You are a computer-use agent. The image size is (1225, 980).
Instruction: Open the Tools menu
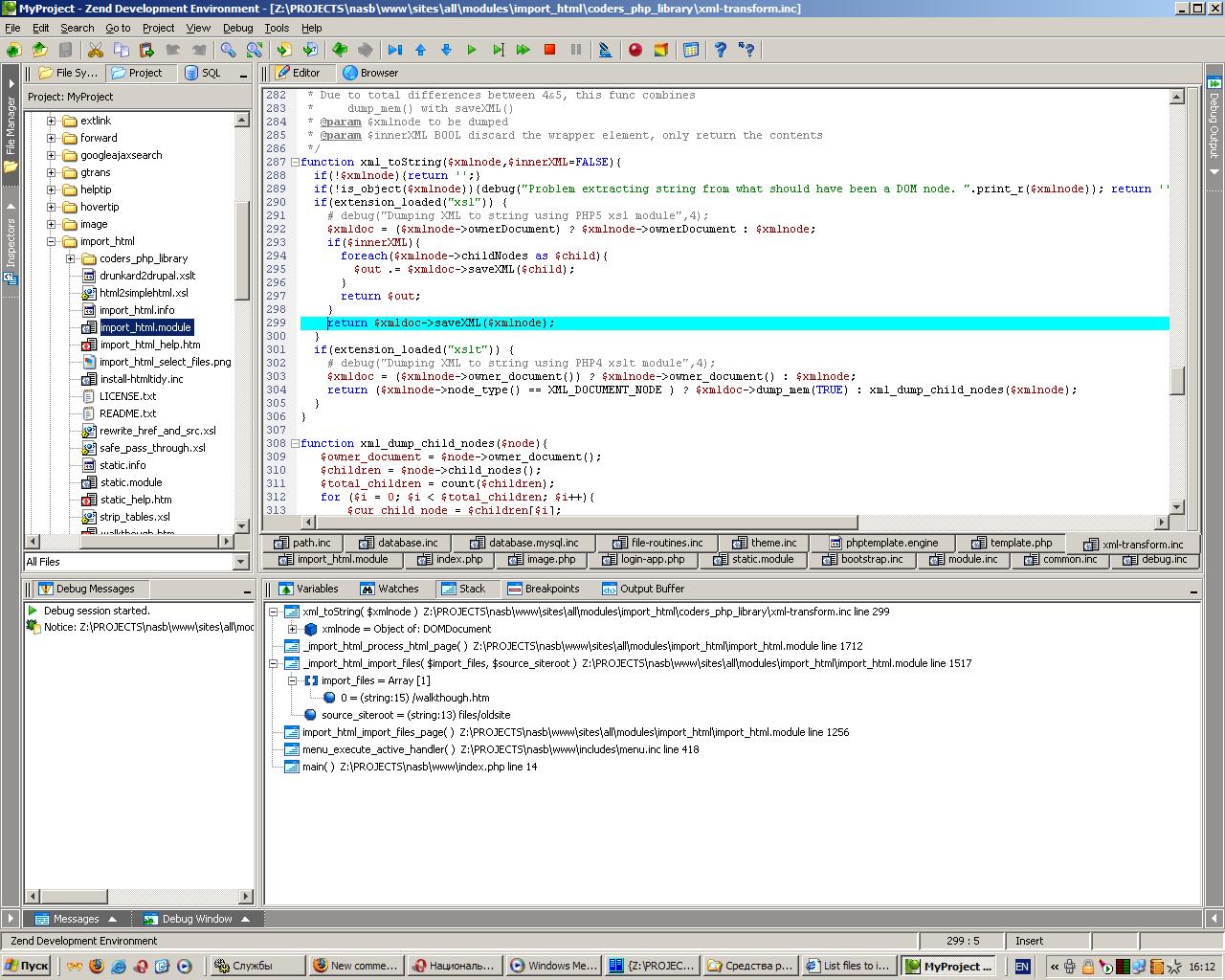[x=277, y=28]
